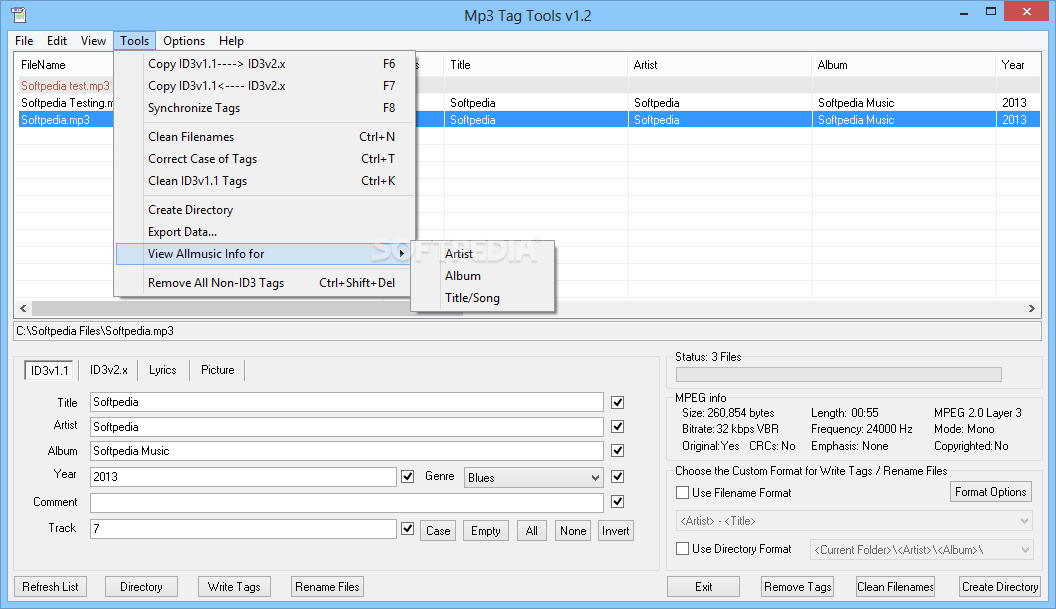Click the Title input field
1056x609 pixels.
[x=346, y=402]
